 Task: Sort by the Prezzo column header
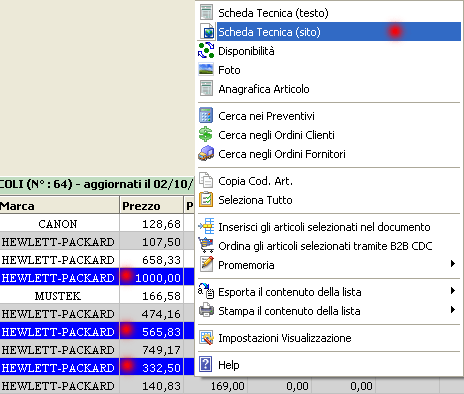151,205
